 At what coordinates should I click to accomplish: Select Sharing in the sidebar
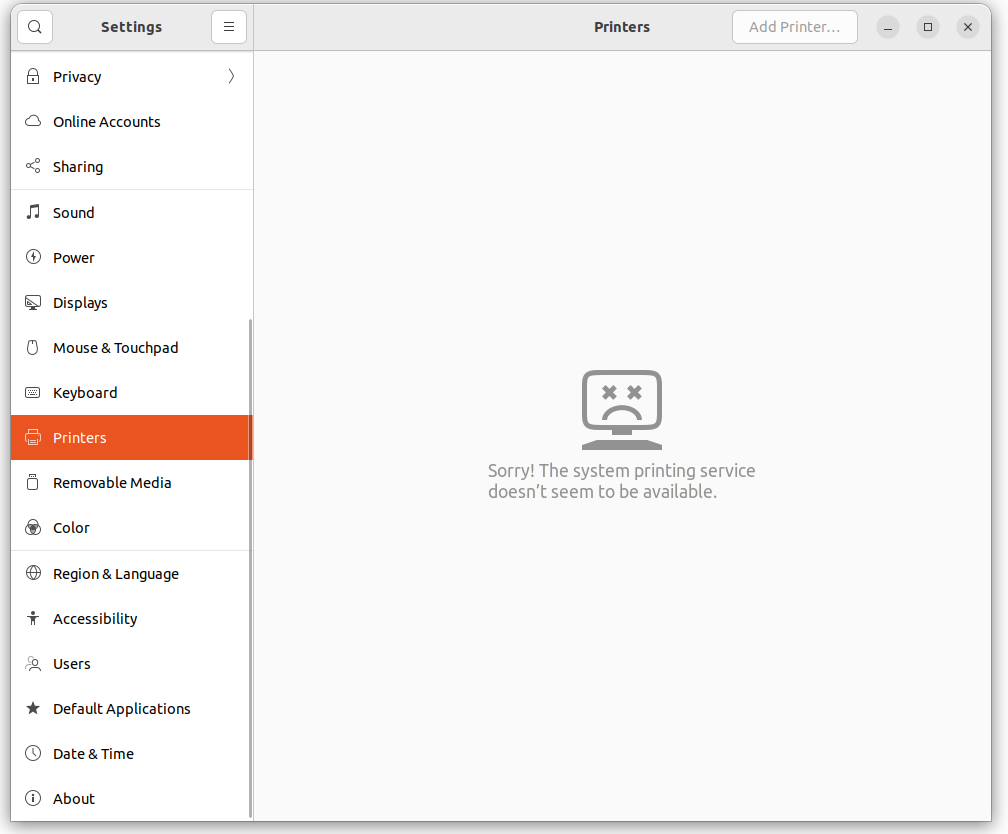[x=132, y=167]
